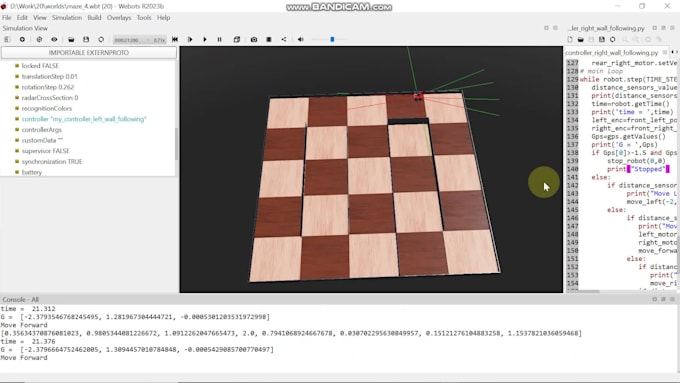This screenshot has width=680, height=383.
Task: Click Revert file icon in text editor
Action: [x=612, y=39]
